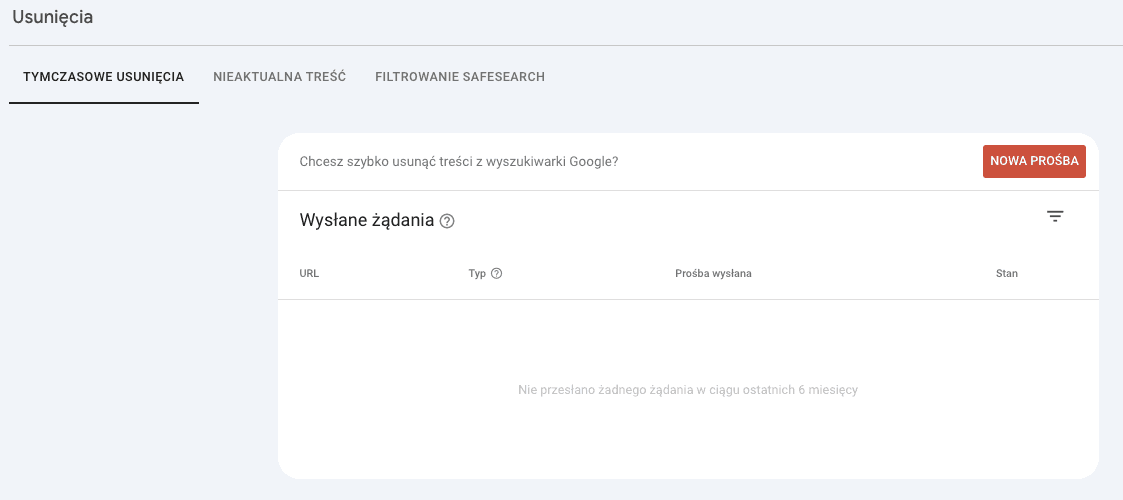The height and width of the screenshot is (500, 1123).
Task: Show help icon next to Typ column
Action: pos(496,274)
